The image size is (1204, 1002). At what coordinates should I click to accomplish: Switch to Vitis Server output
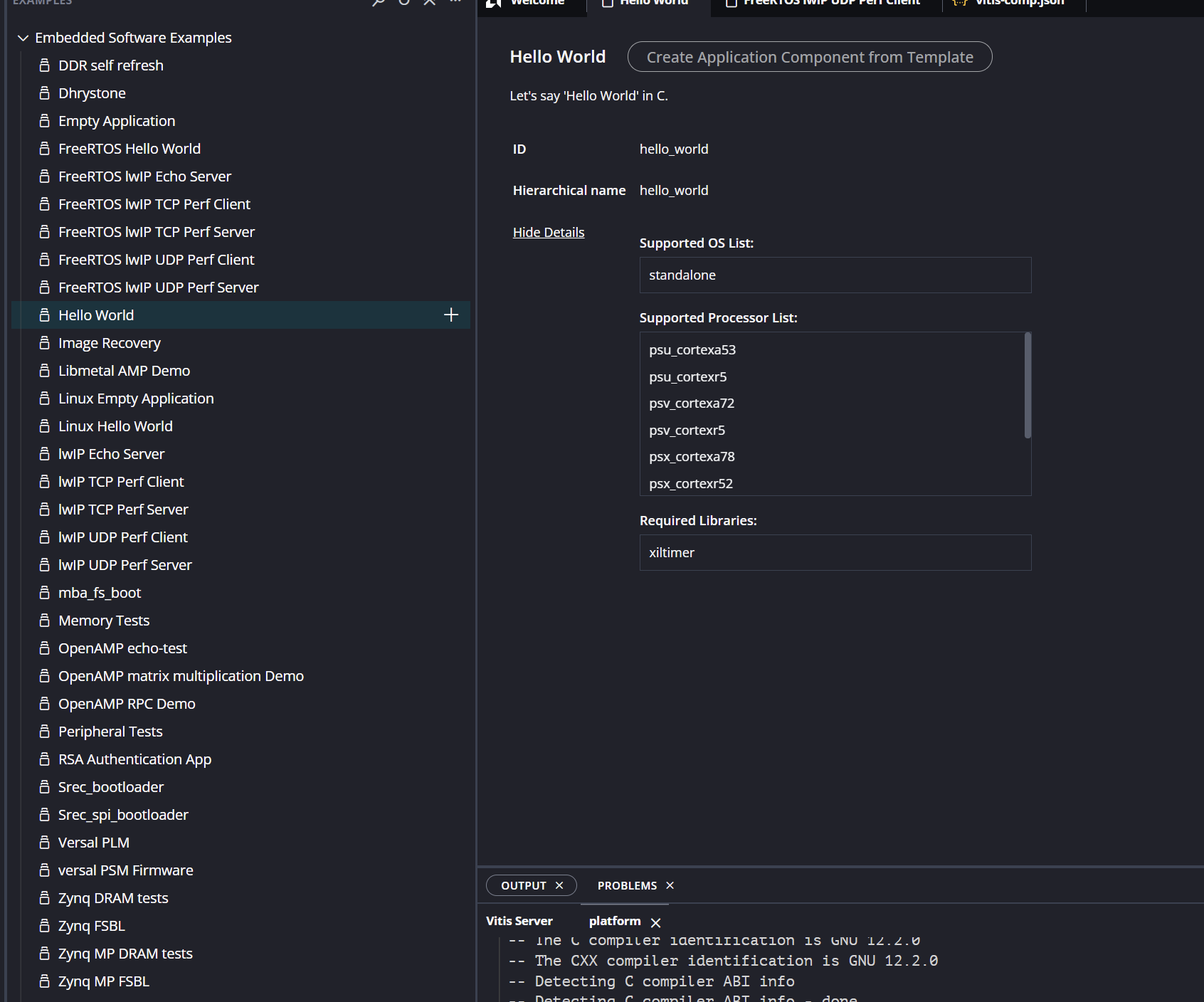click(519, 921)
